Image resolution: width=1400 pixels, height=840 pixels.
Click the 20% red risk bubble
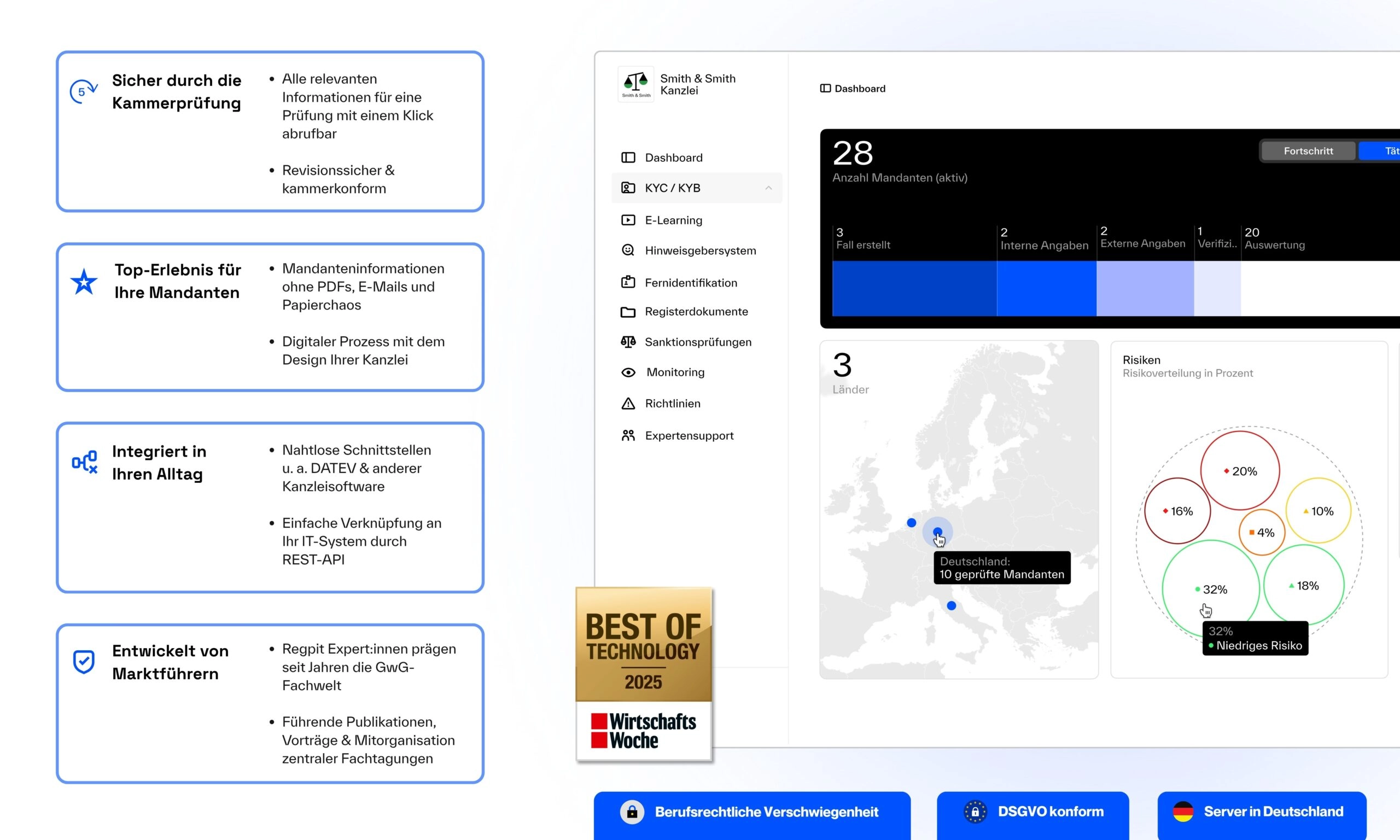click(1240, 470)
